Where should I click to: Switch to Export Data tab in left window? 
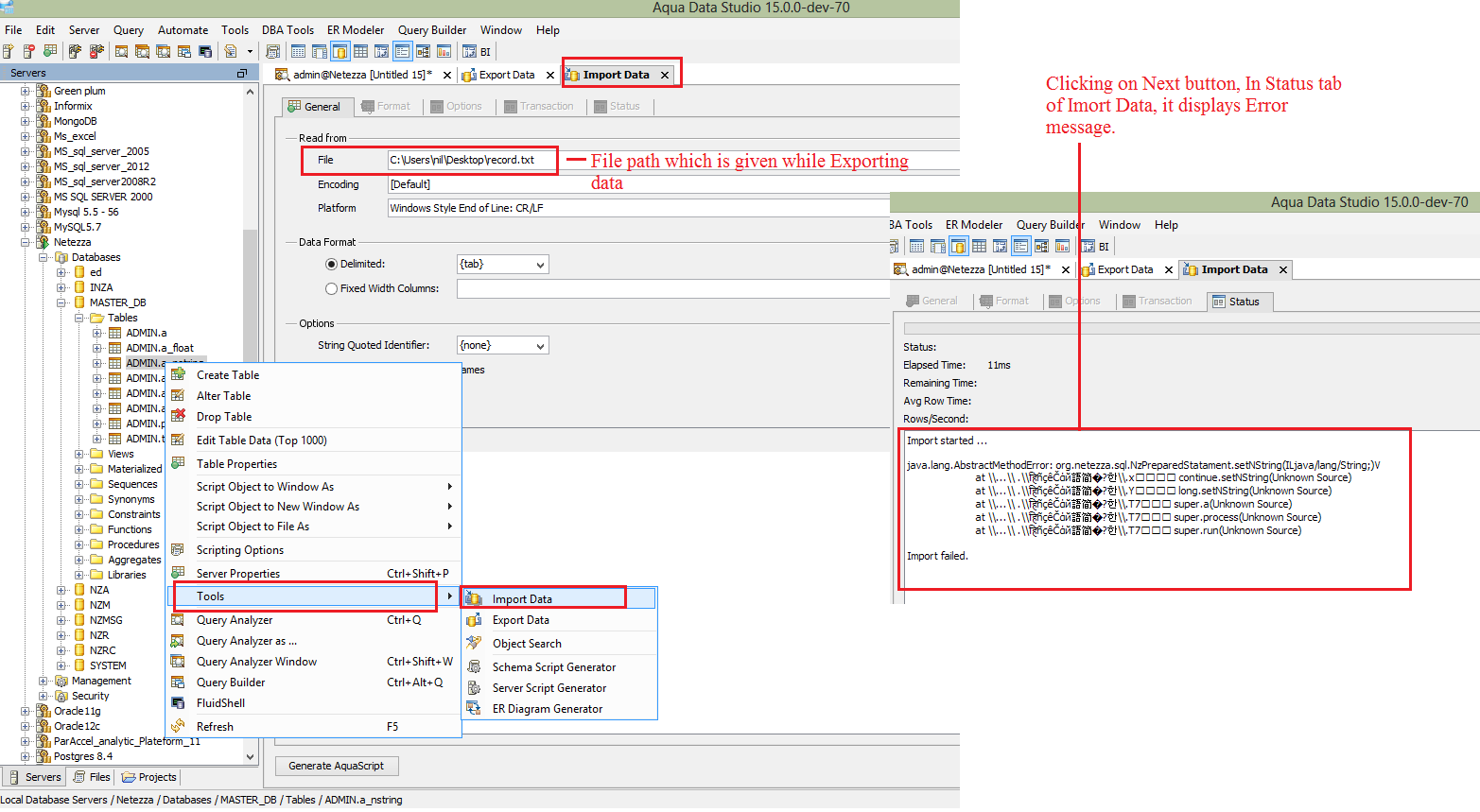[x=507, y=75]
